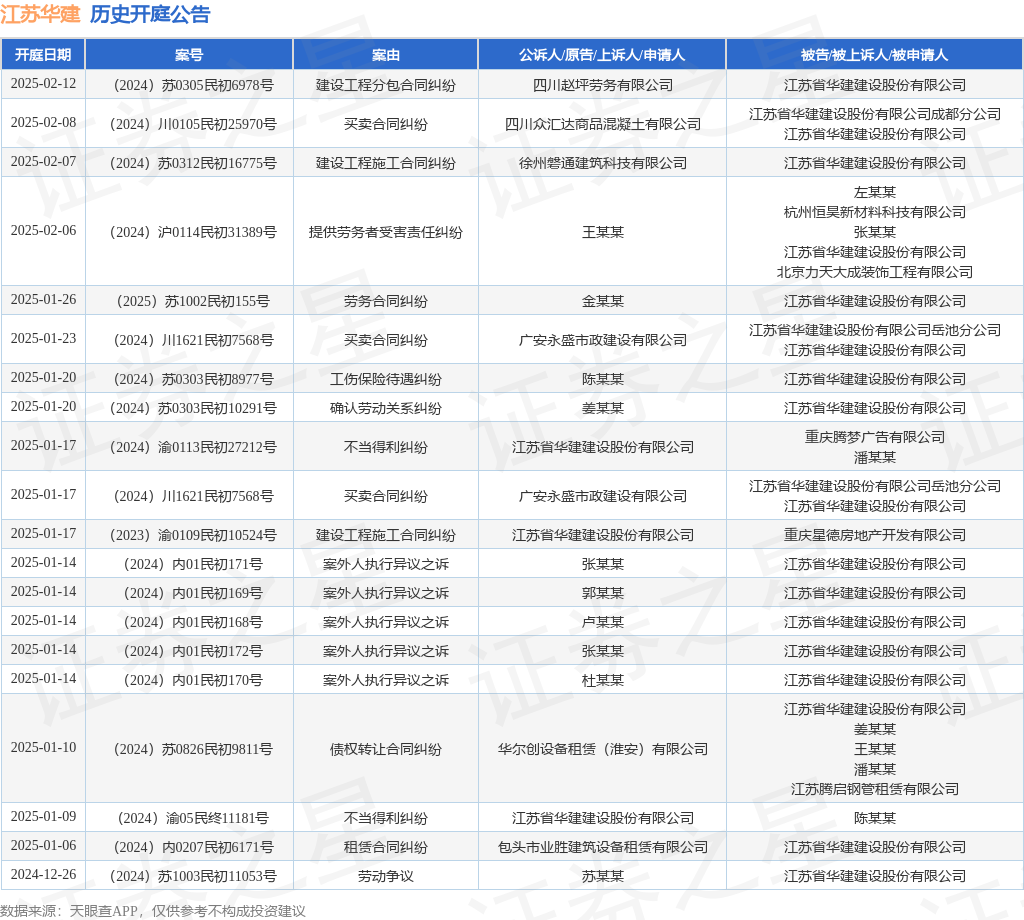
Task: Select defendant 北京力天大成装饰工程有限公司
Action: tap(874, 272)
